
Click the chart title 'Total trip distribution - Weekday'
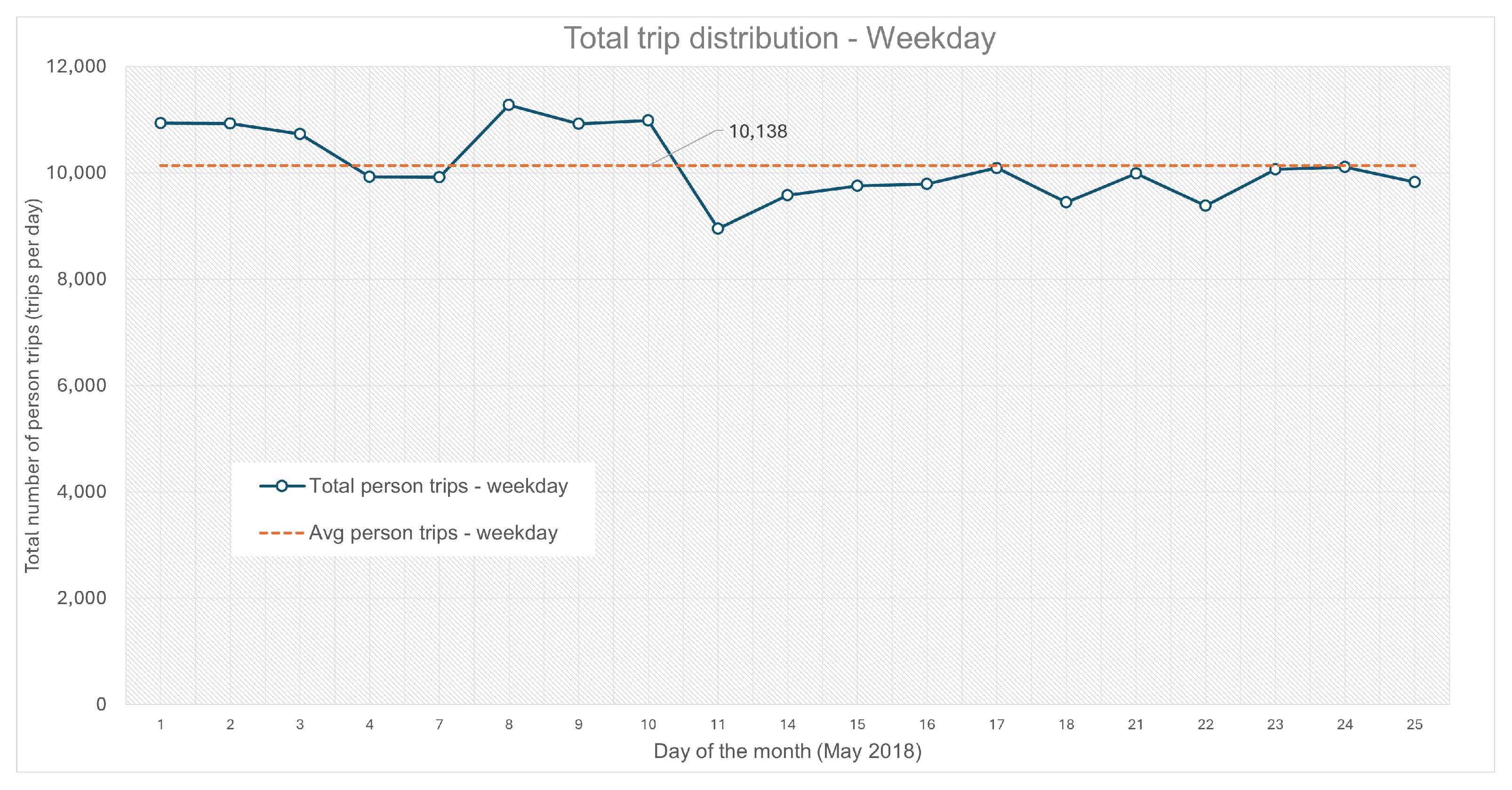(779, 39)
